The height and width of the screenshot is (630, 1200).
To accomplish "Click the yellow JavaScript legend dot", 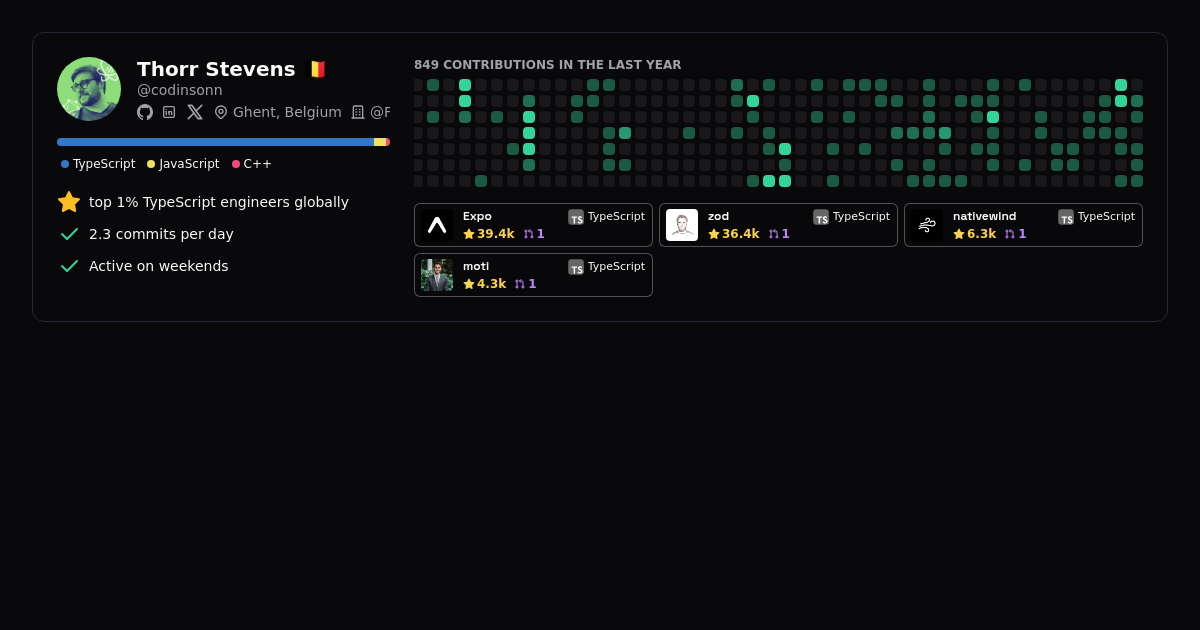I will pos(151,164).
